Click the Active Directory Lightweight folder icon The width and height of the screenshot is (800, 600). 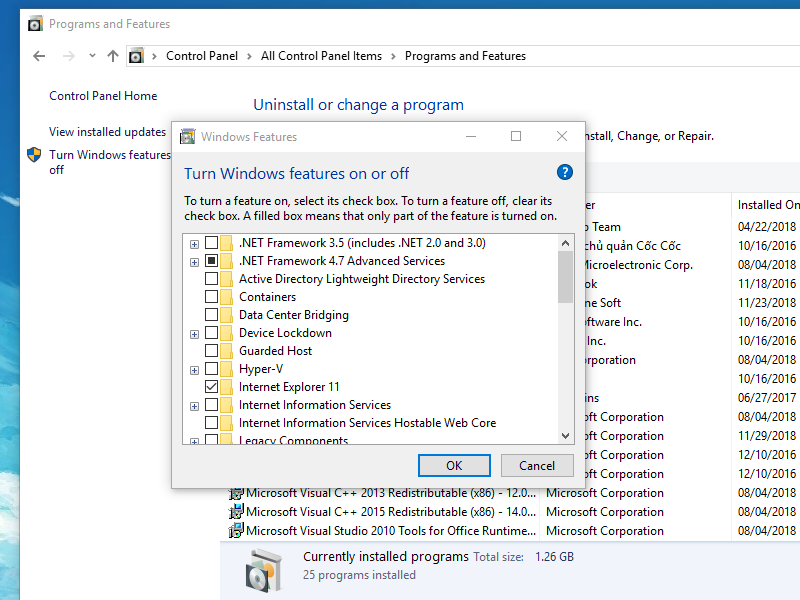click(227, 279)
